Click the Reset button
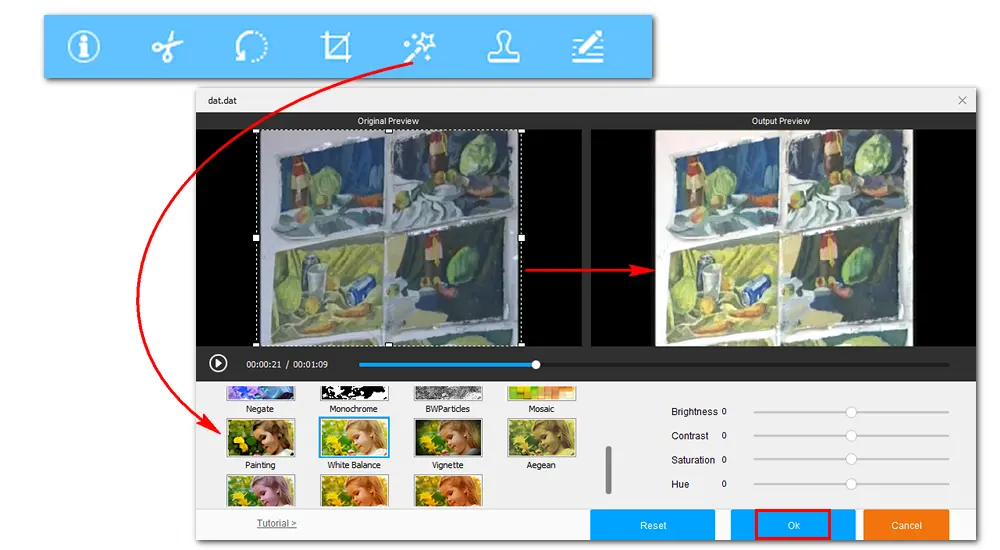Screen dimensions: 1000x550 652,525
